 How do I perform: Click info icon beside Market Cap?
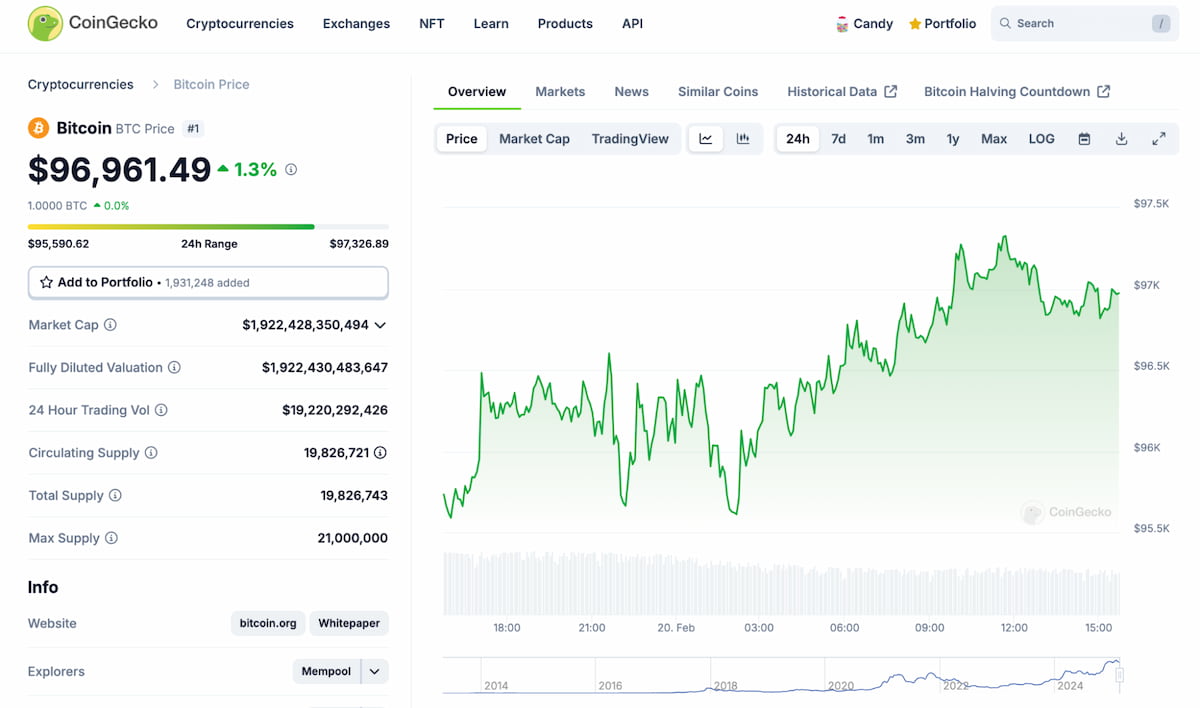pos(110,325)
